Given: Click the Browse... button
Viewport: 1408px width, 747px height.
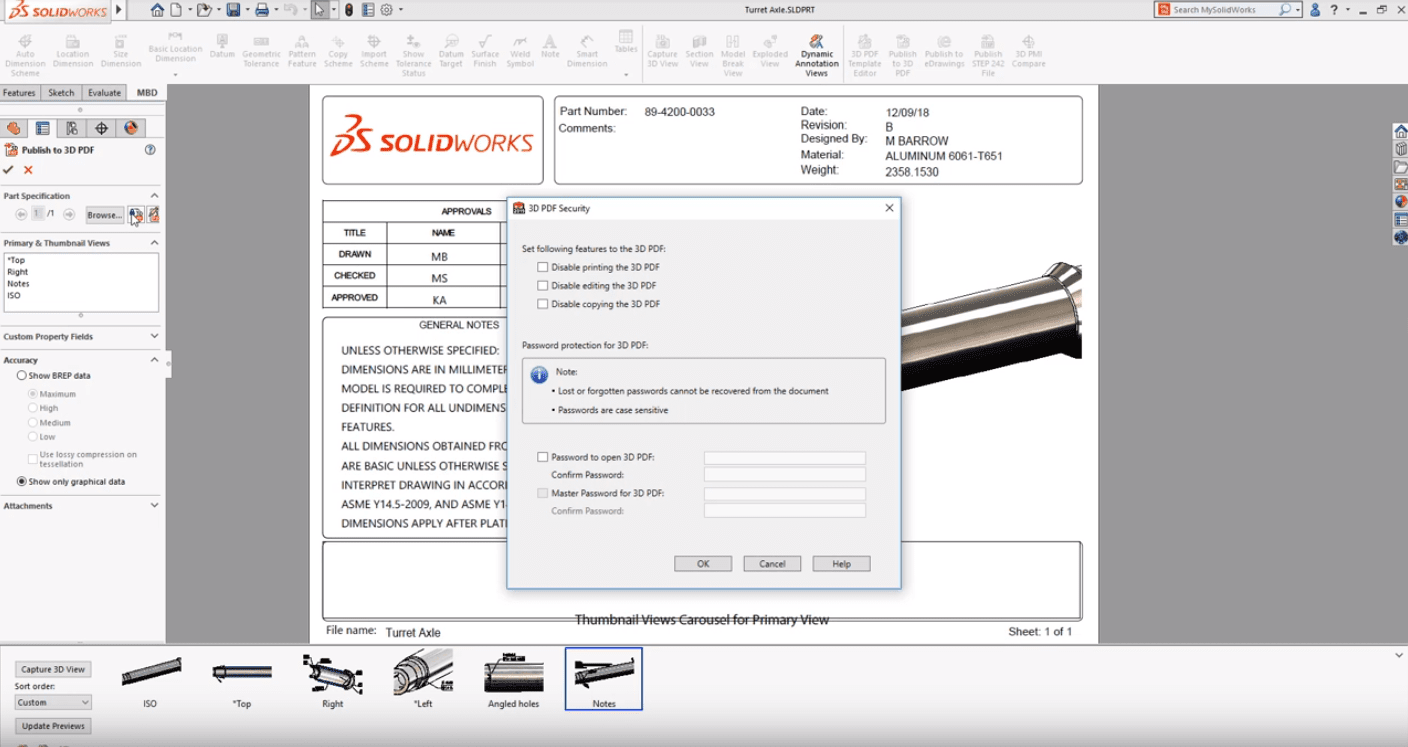Looking at the screenshot, I should [104, 215].
